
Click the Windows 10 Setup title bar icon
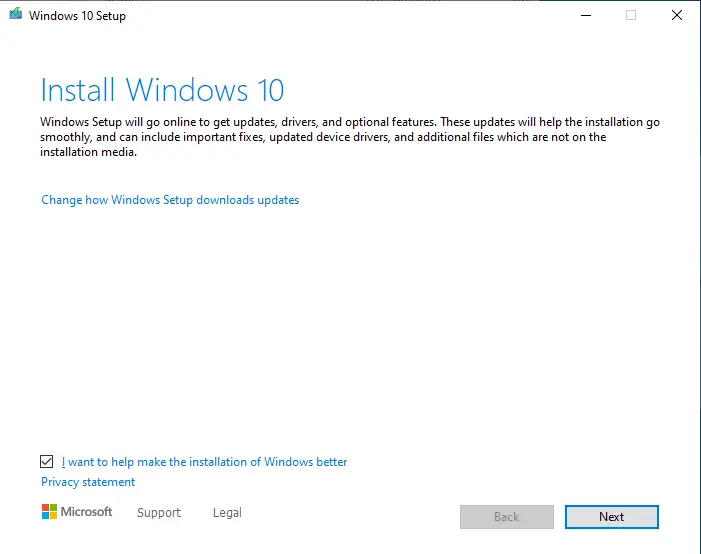pos(16,13)
